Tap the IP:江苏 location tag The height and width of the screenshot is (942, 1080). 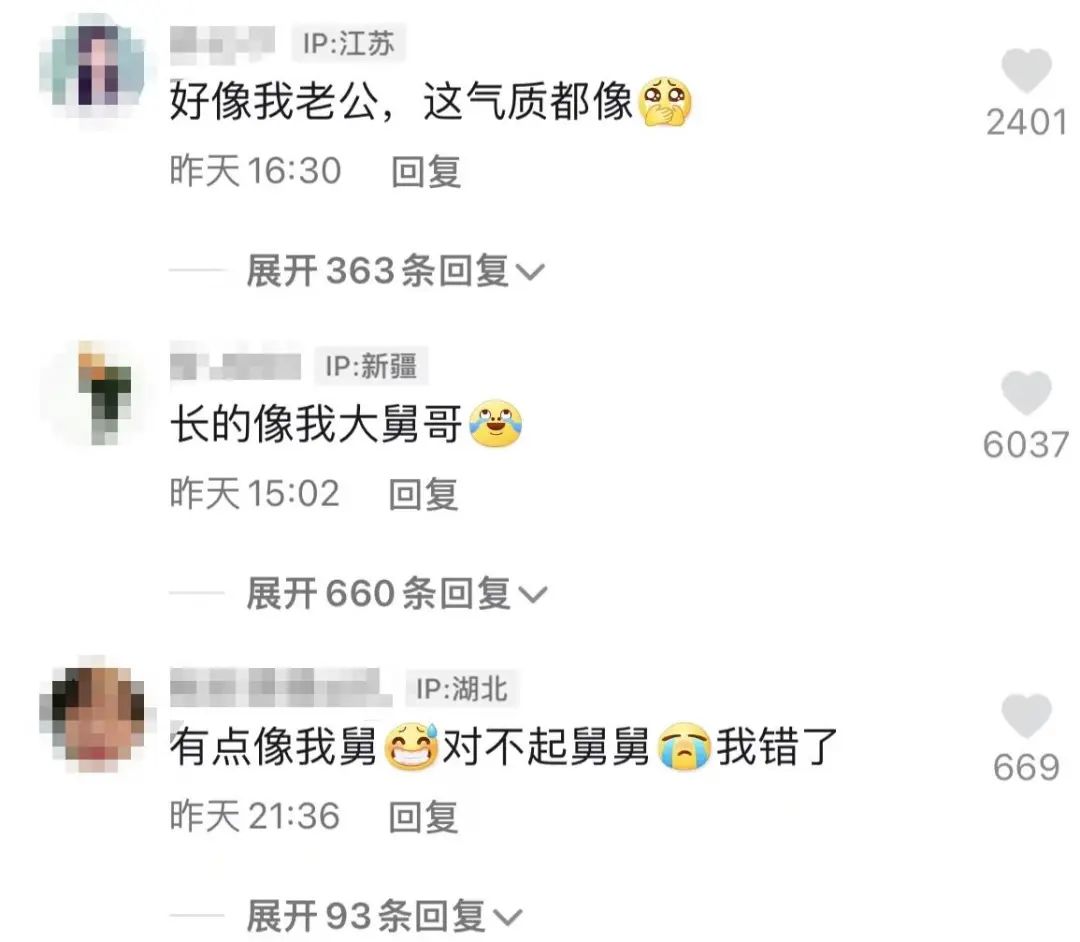[x=349, y=43]
